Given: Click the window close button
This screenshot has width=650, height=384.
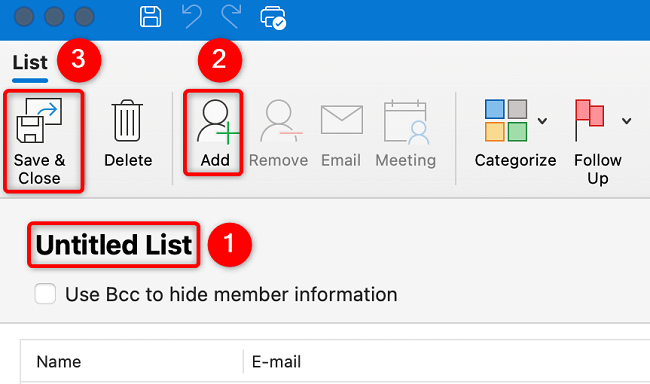Looking at the screenshot, I should coord(24,17).
